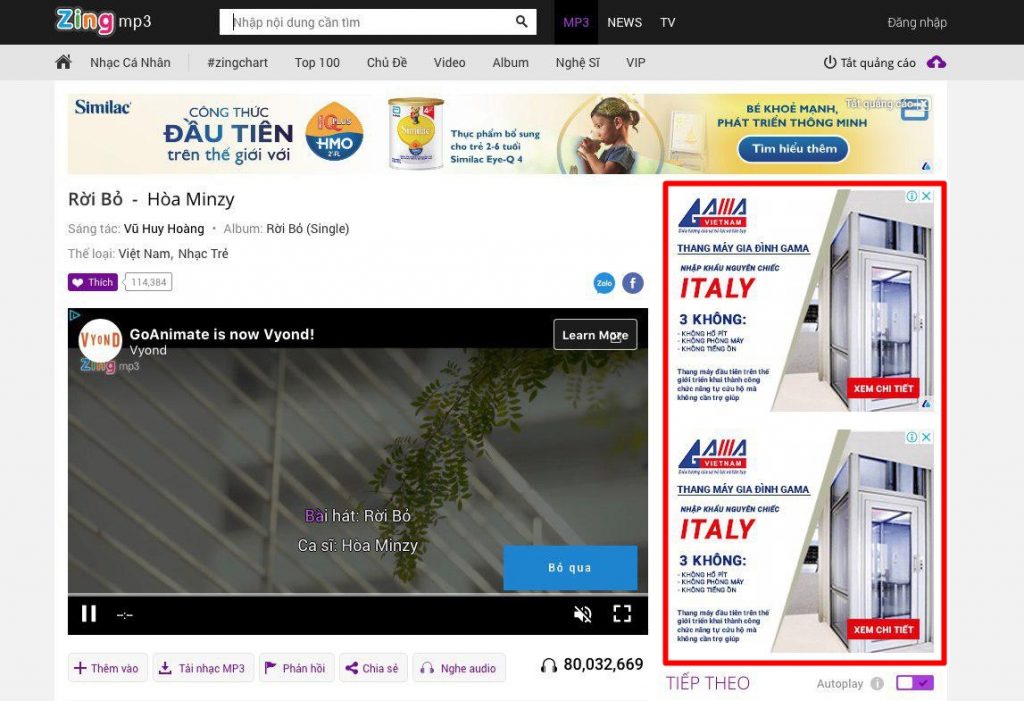1024x701 pixels.
Task: Click AdChoices icon above video player
Action: [74, 315]
